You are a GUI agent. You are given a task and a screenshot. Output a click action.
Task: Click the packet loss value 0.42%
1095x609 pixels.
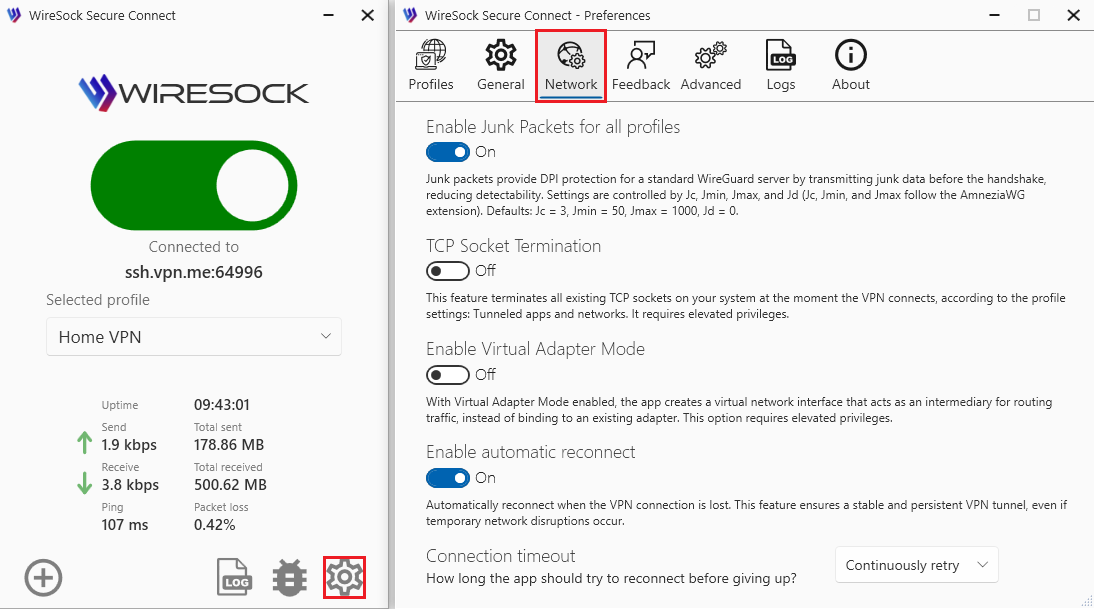point(214,524)
